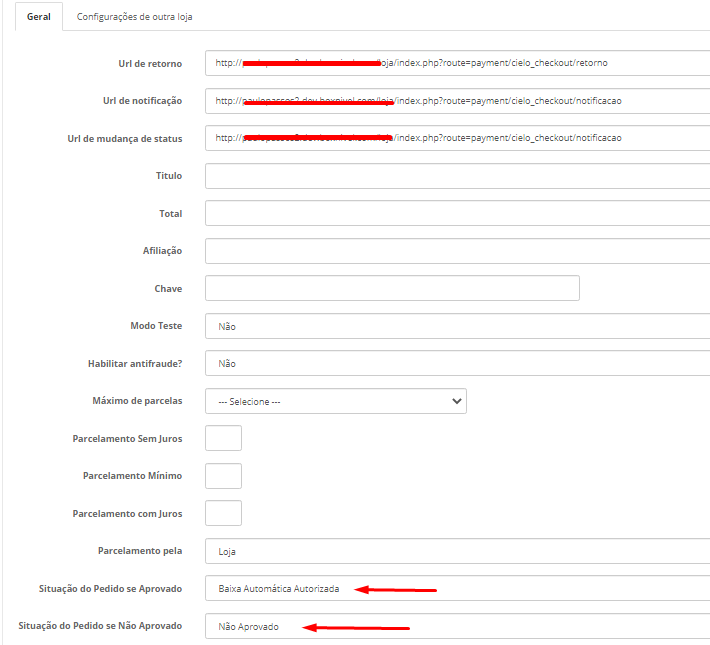Open the Situação do Pedido se Não Aprovado dropdown
The width and height of the screenshot is (710, 645).
pos(456,627)
